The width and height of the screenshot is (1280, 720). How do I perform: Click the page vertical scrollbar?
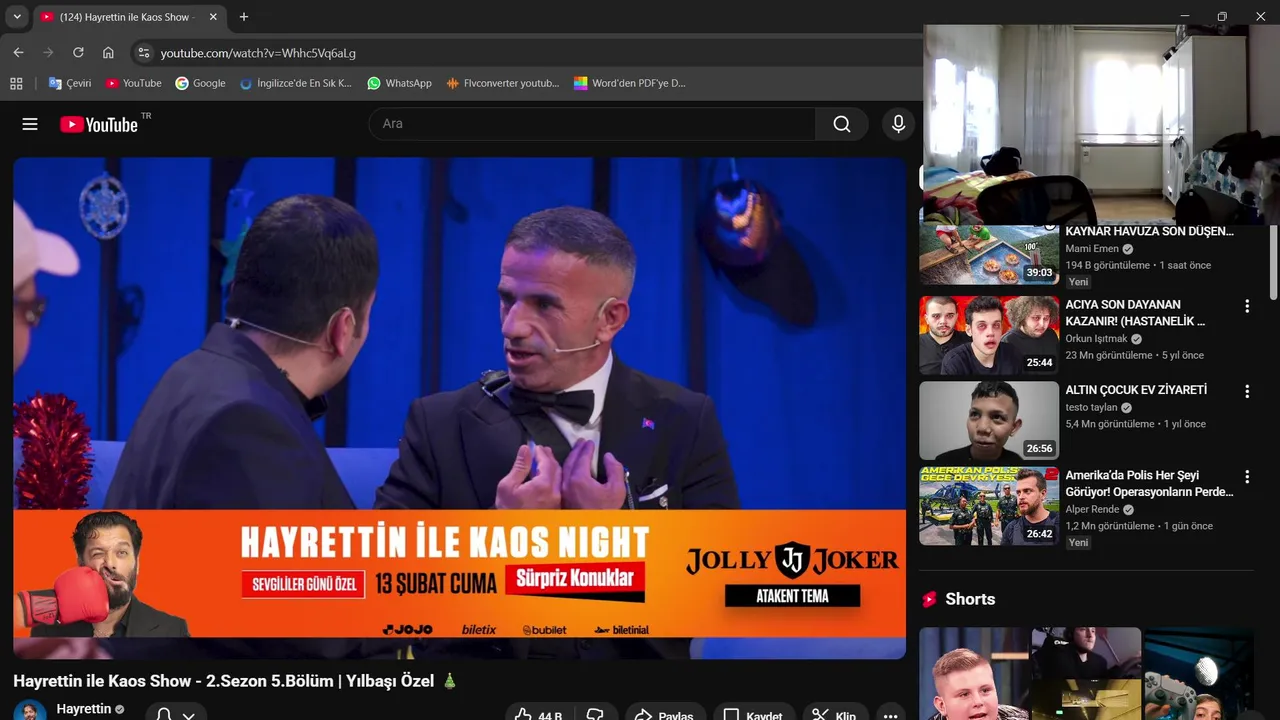[x=1274, y=260]
